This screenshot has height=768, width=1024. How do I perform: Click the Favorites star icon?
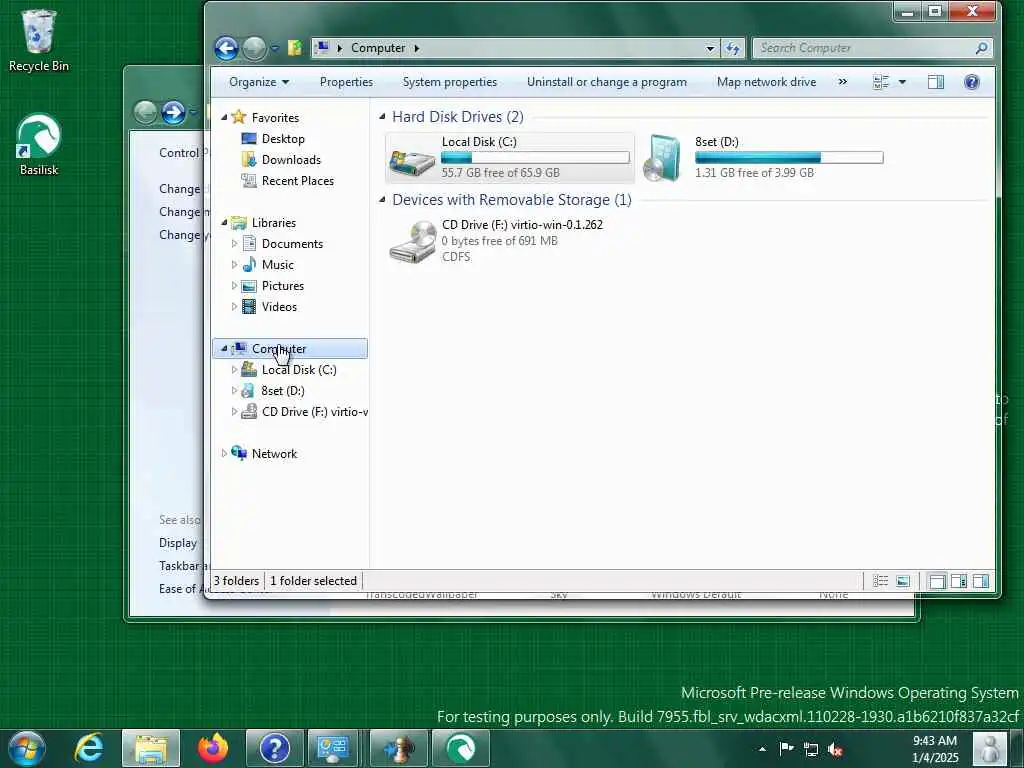tap(239, 118)
